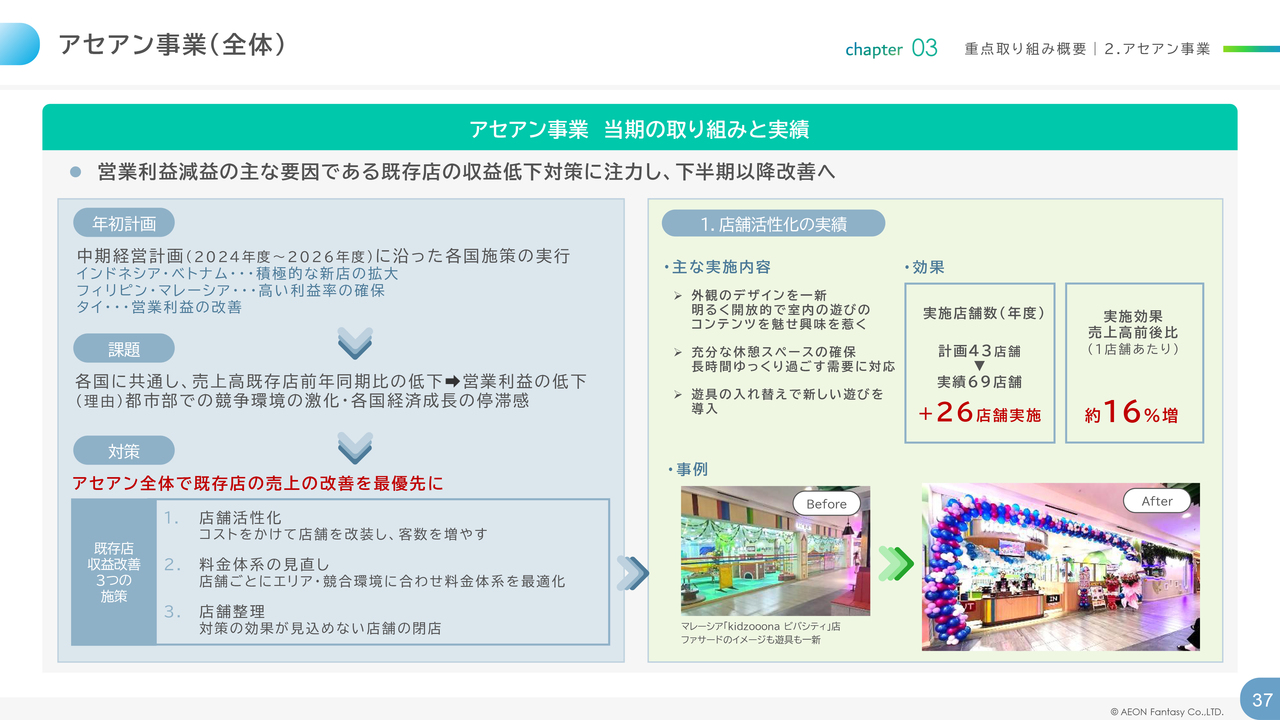The width and height of the screenshot is (1280, 720).
Task: Select the 年初計画 label pill
Action: pyautogui.click(x=123, y=222)
